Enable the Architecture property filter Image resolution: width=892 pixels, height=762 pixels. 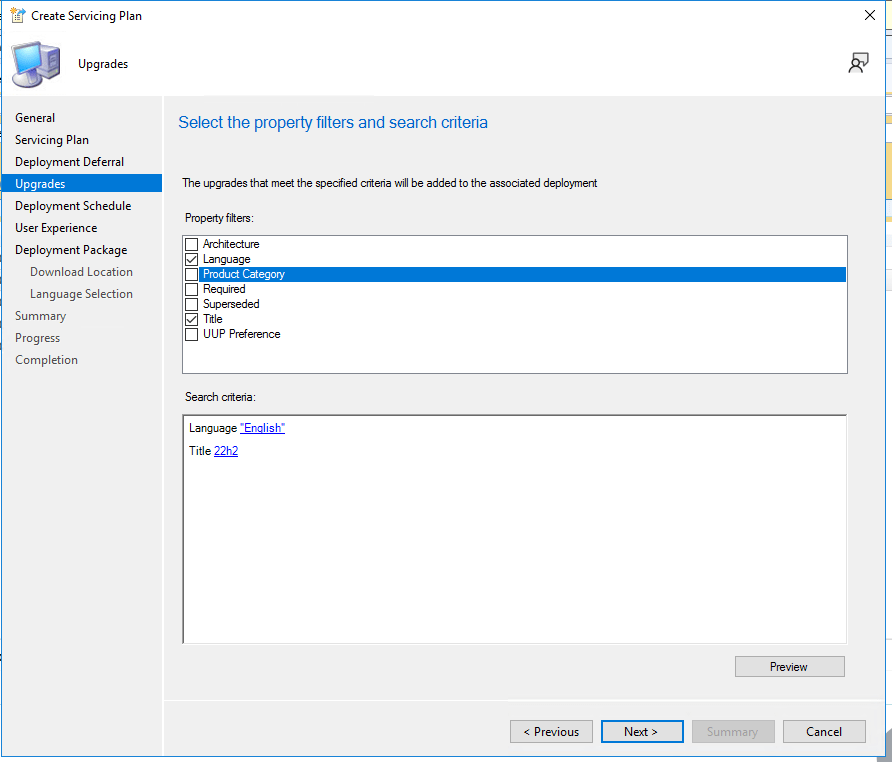(190, 243)
